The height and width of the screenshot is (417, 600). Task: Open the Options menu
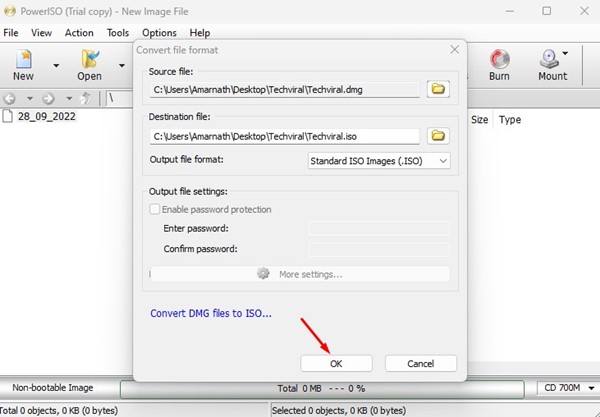159,33
